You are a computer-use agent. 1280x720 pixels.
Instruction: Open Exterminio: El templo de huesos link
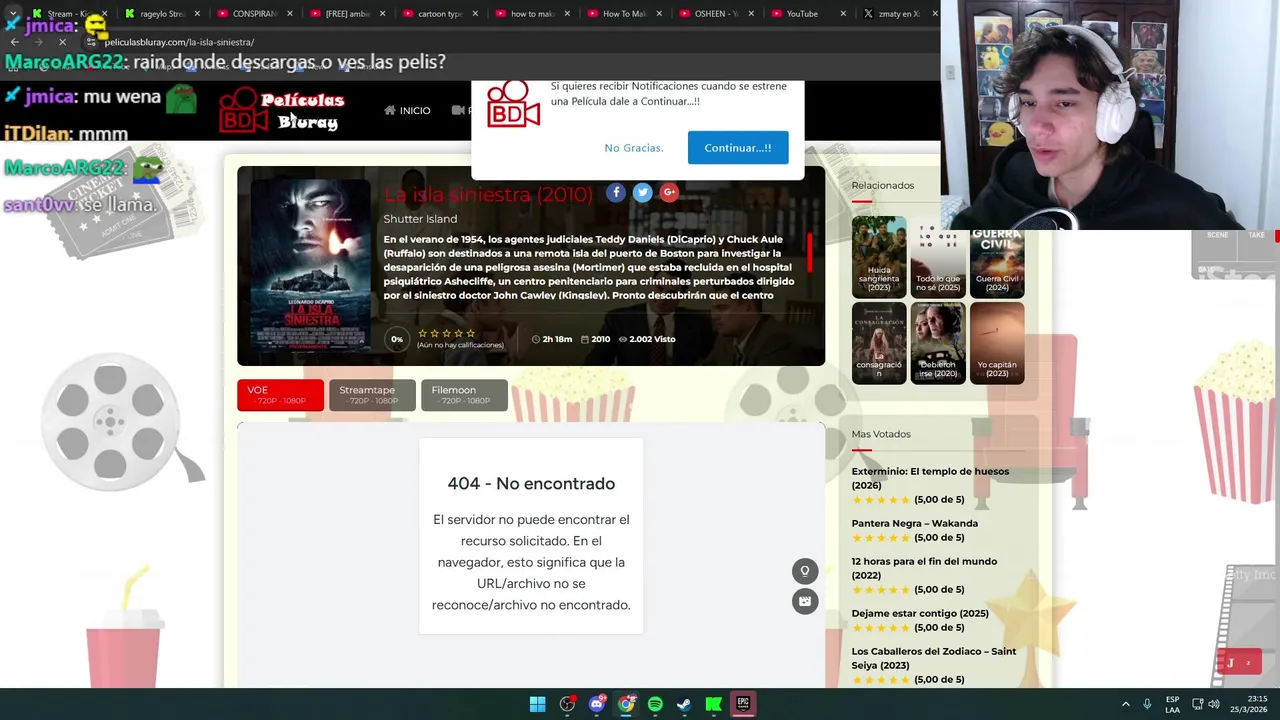coord(930,478)
